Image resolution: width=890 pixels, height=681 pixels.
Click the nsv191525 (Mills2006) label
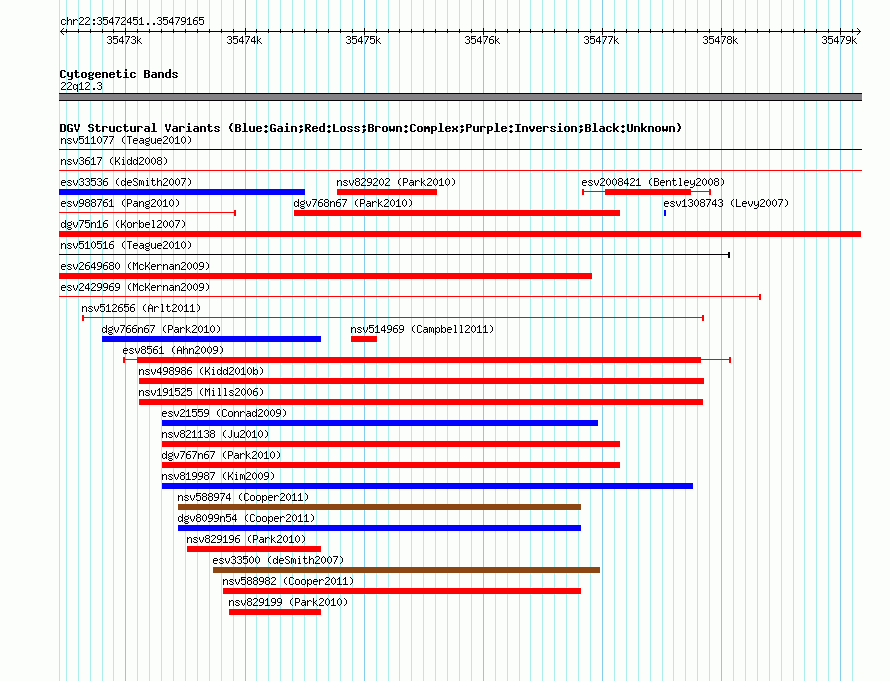tap(201, 392)
